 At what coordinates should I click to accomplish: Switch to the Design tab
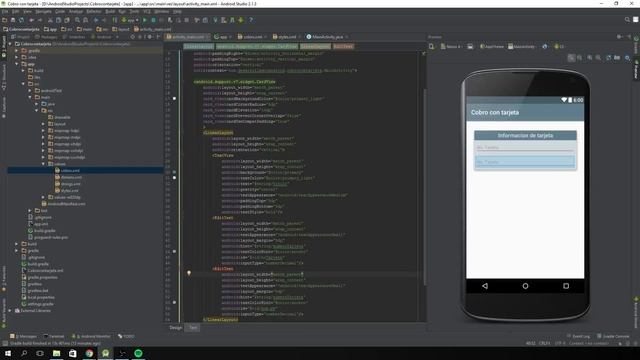pyautogui.click(x=176, y=328)
